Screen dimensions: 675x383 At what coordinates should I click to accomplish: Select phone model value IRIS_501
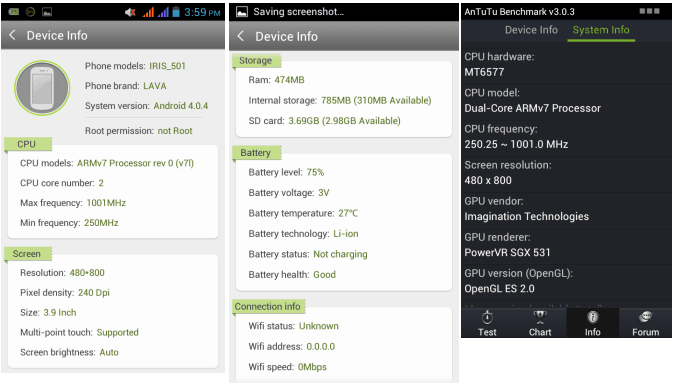click(x=167, y=66)
